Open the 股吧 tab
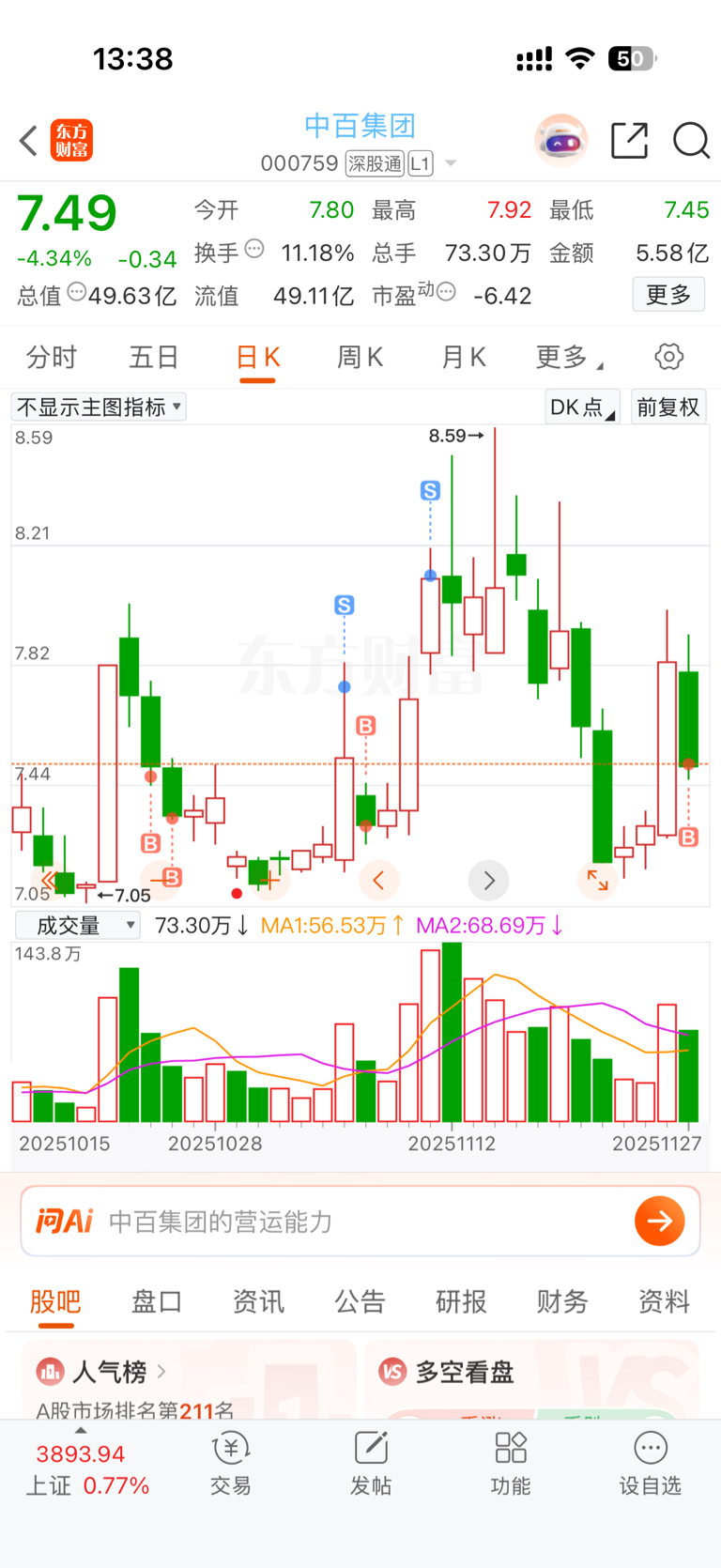The image size is (721, 1568). (x=55, y=1301)
